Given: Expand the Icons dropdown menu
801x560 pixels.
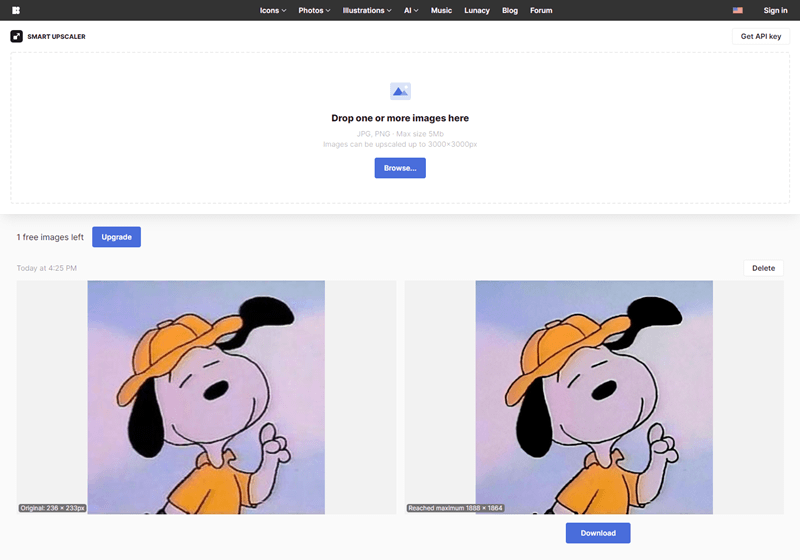Looking at the screenshot, I should tap(273, 10).
